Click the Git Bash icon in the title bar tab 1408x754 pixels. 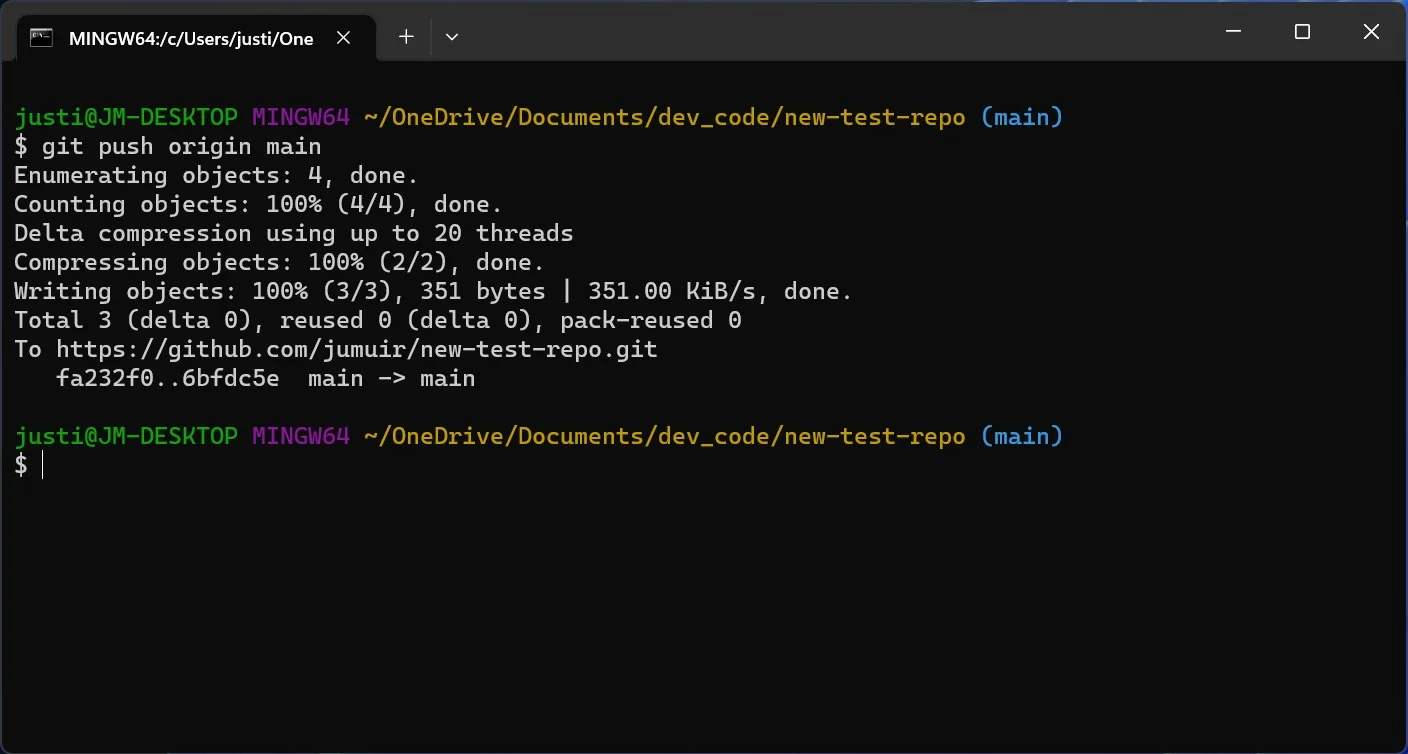click(40, 38)
